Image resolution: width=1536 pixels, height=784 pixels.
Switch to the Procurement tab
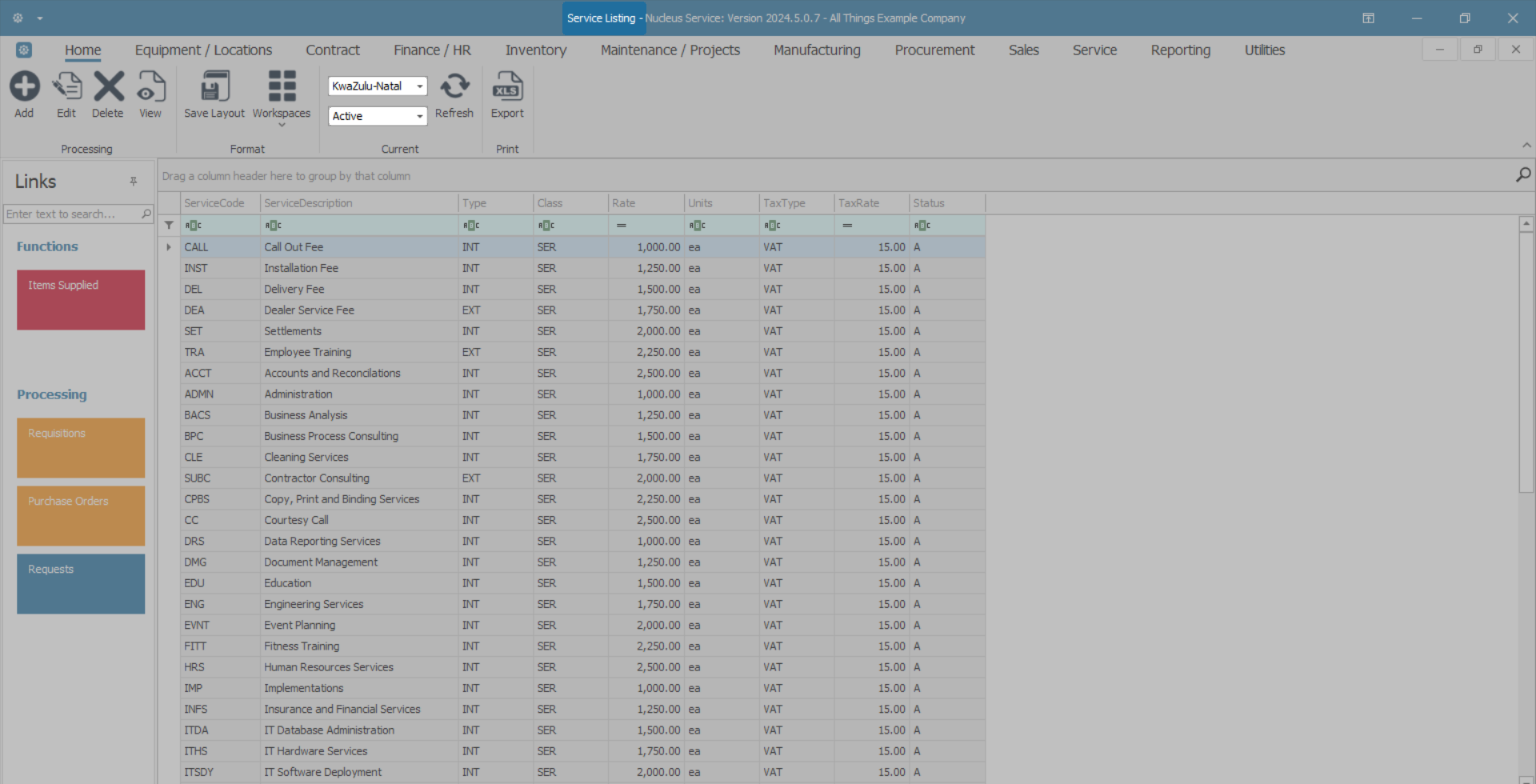[934, 50]
